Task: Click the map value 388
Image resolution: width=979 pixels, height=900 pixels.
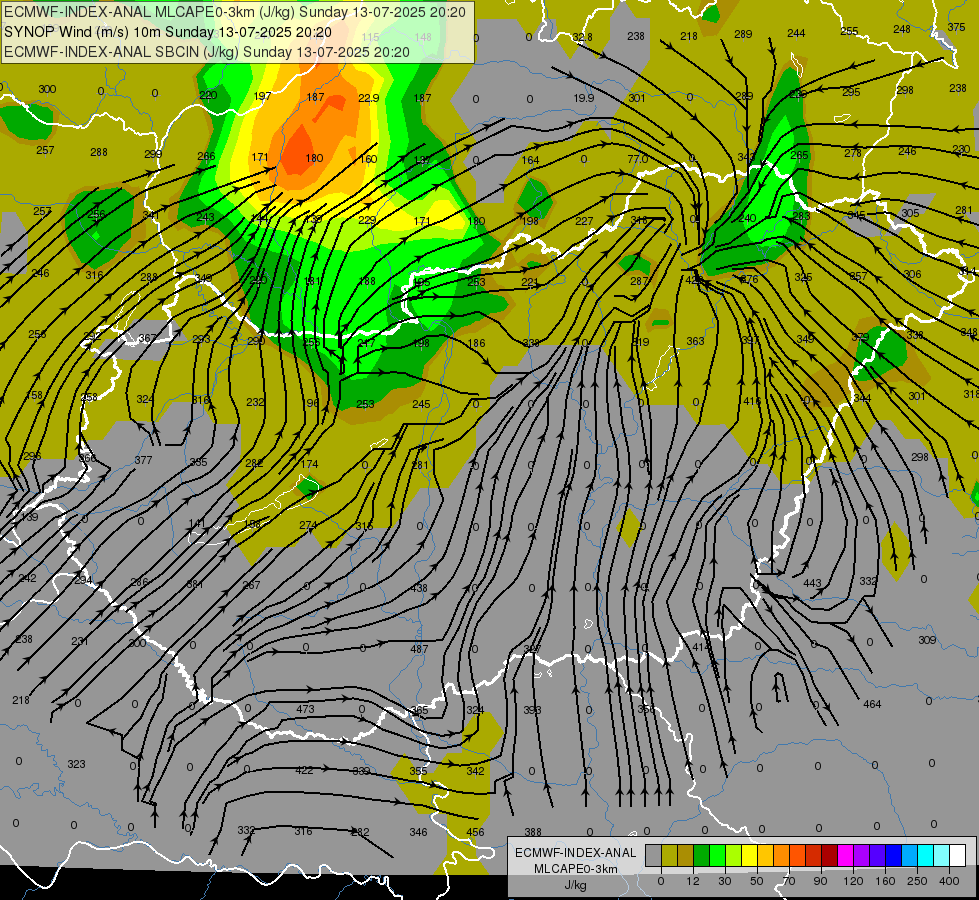Action: click(533, 831)
